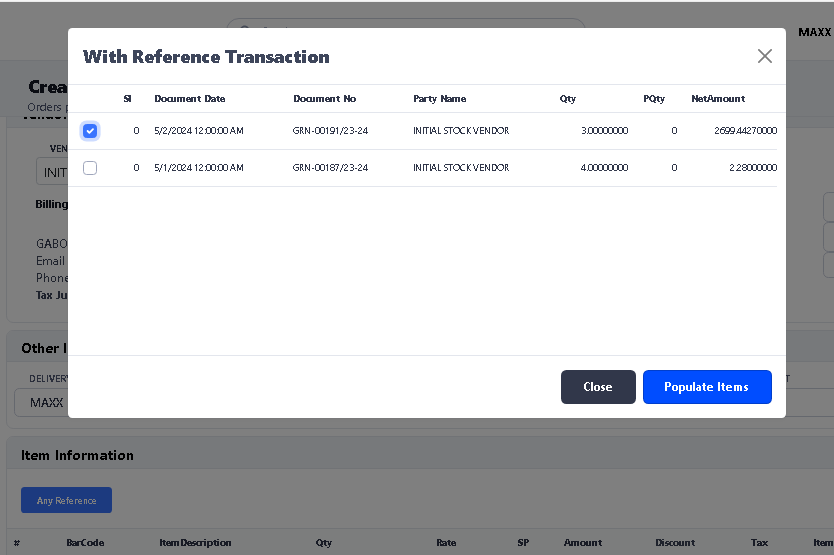This screenshot has height=555, width=834.
Task: Click the Populate Items button
Action: tap(707, 387)
